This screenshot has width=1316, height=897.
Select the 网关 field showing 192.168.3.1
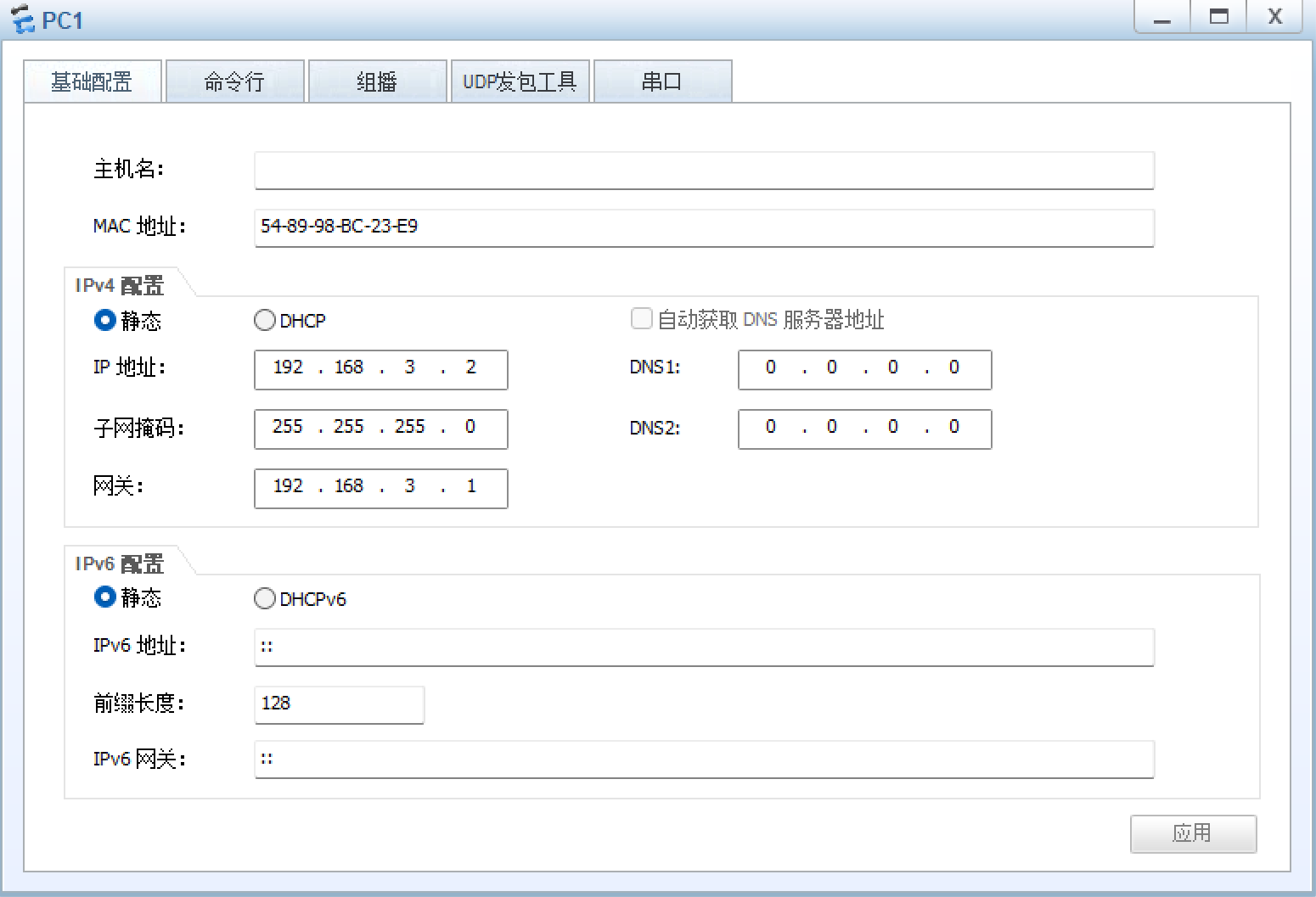[x=380, y=488]
